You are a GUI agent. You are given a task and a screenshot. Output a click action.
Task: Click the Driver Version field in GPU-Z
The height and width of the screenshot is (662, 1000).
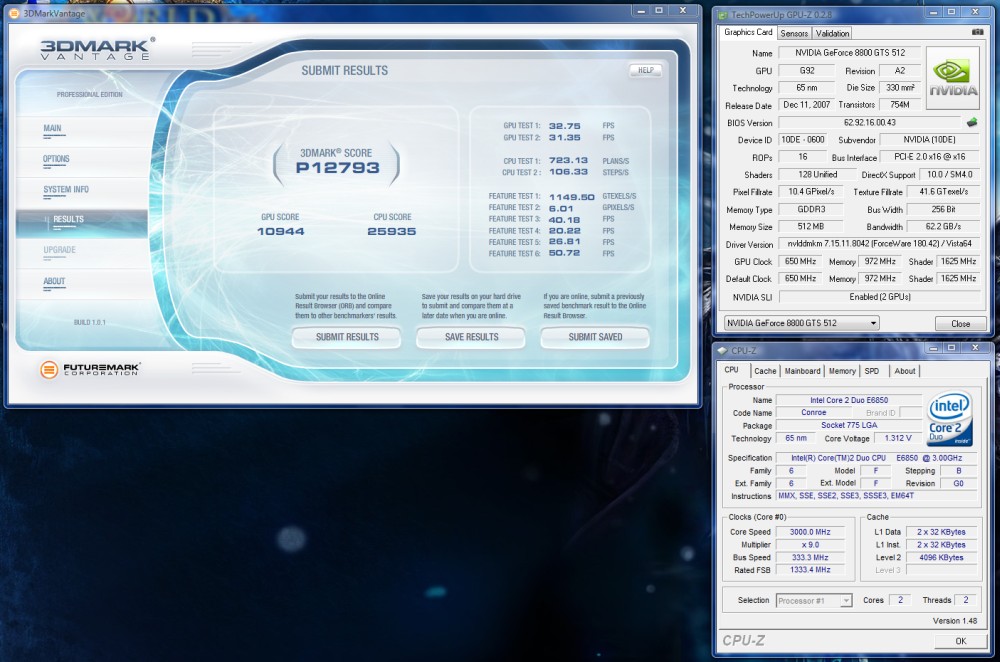(x=879, y=244)
